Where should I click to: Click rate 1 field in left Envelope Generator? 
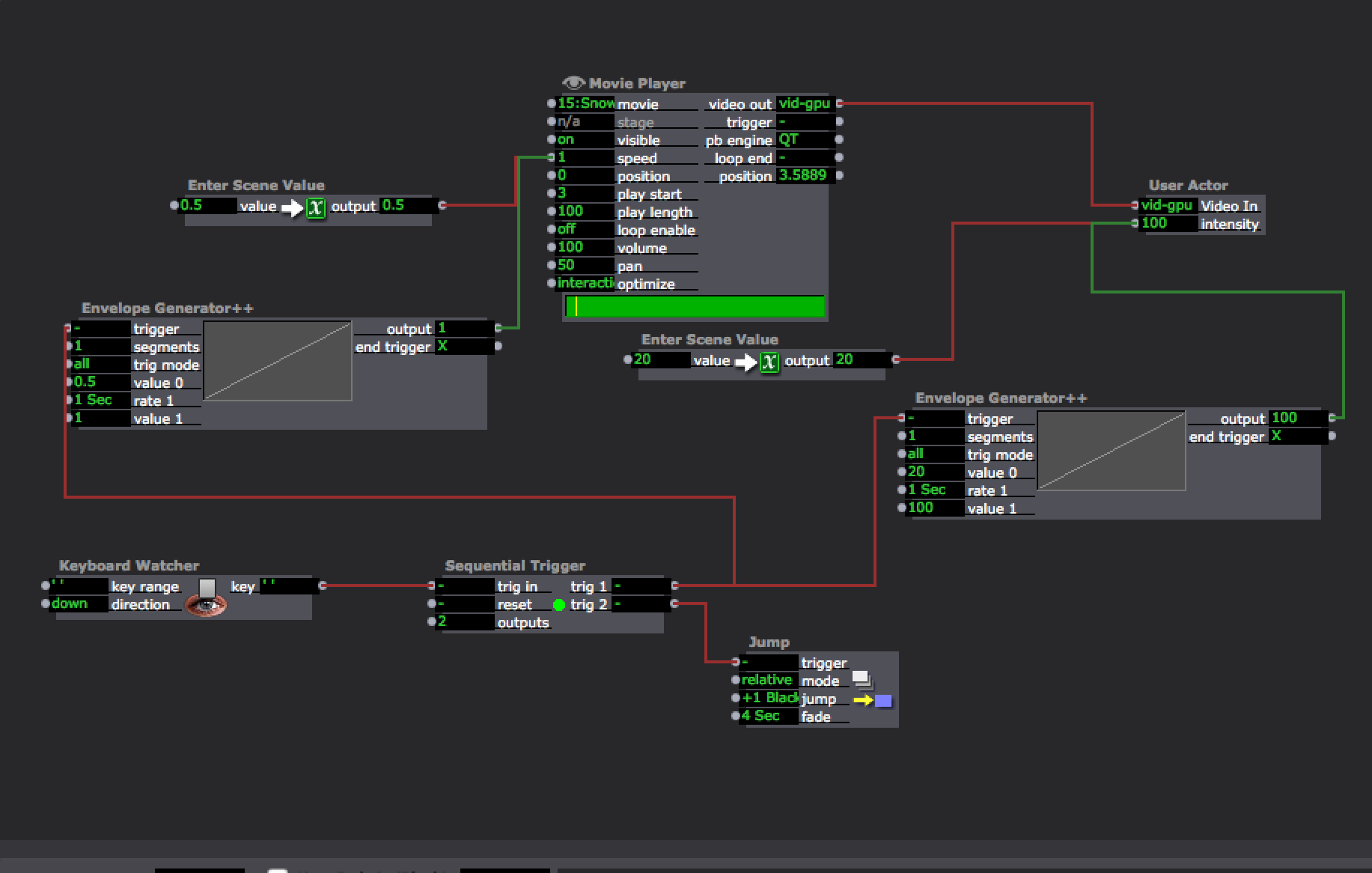pyautogui.click(x=101, y=400)
